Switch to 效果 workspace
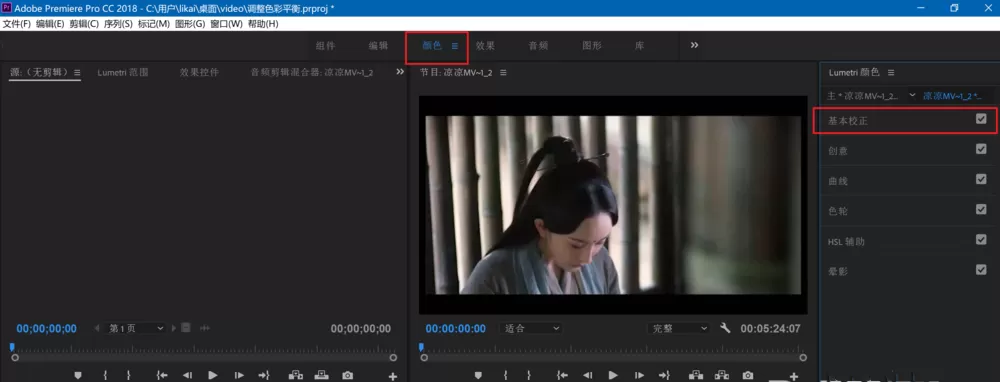The width and height of the screenshot is (1000, 382). [485, 46]
